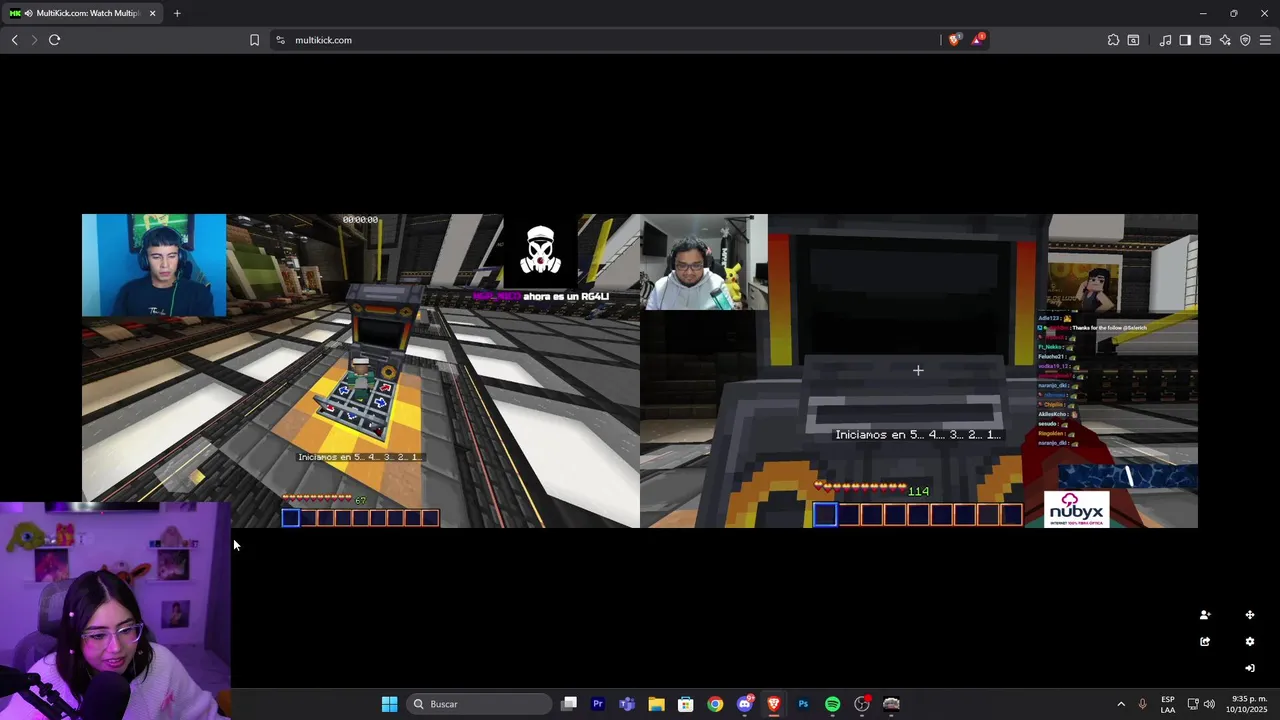Open the Leo AI sparkle icon
Screen dimensions: 1280x720
pyautogui.click(x=1225, y=40)
